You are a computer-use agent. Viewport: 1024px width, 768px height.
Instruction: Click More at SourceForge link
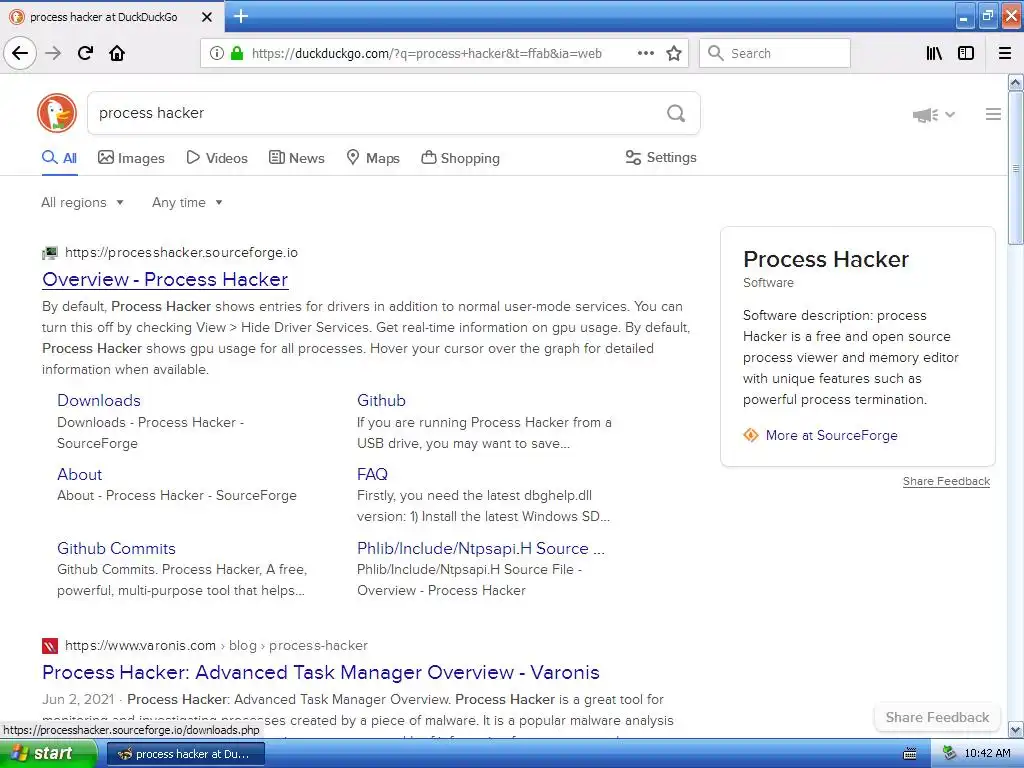[831, 435]
